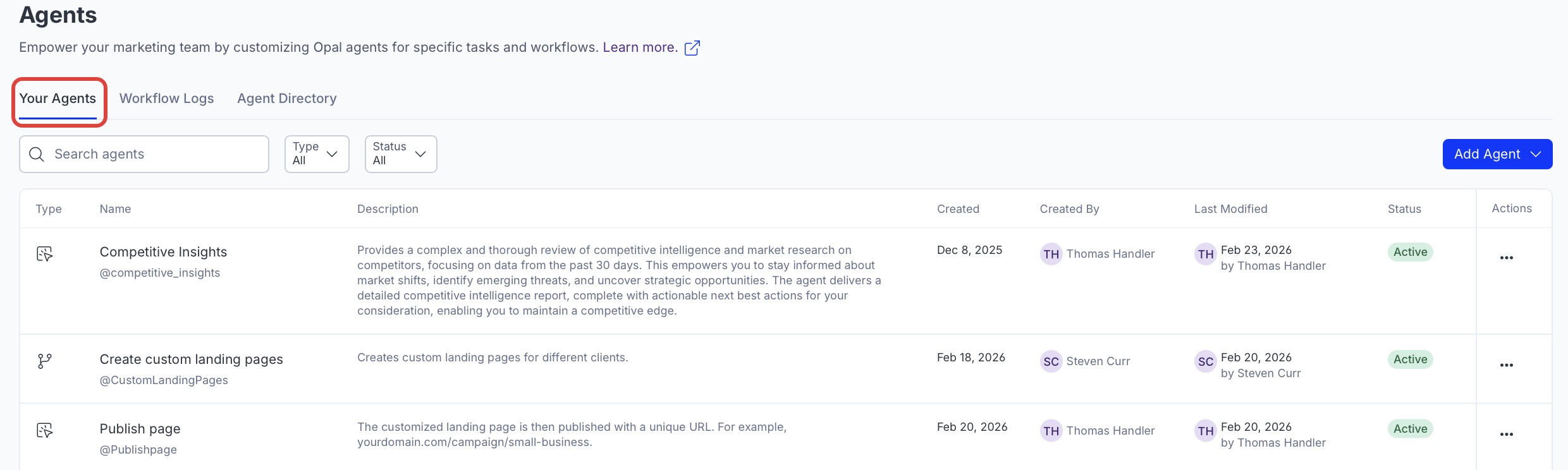The width and height of the screenshot is (1568, 470).
Task: Open the Add Agent dropdown button
Action: point(1497,154)
